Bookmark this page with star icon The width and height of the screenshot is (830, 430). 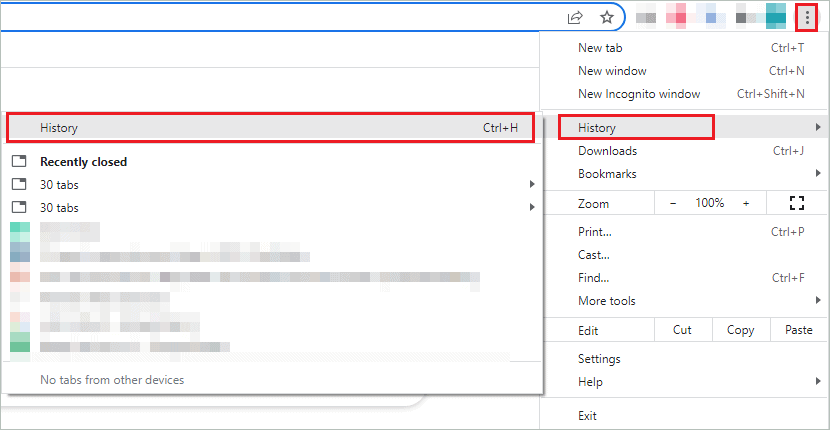pos(606,17)
